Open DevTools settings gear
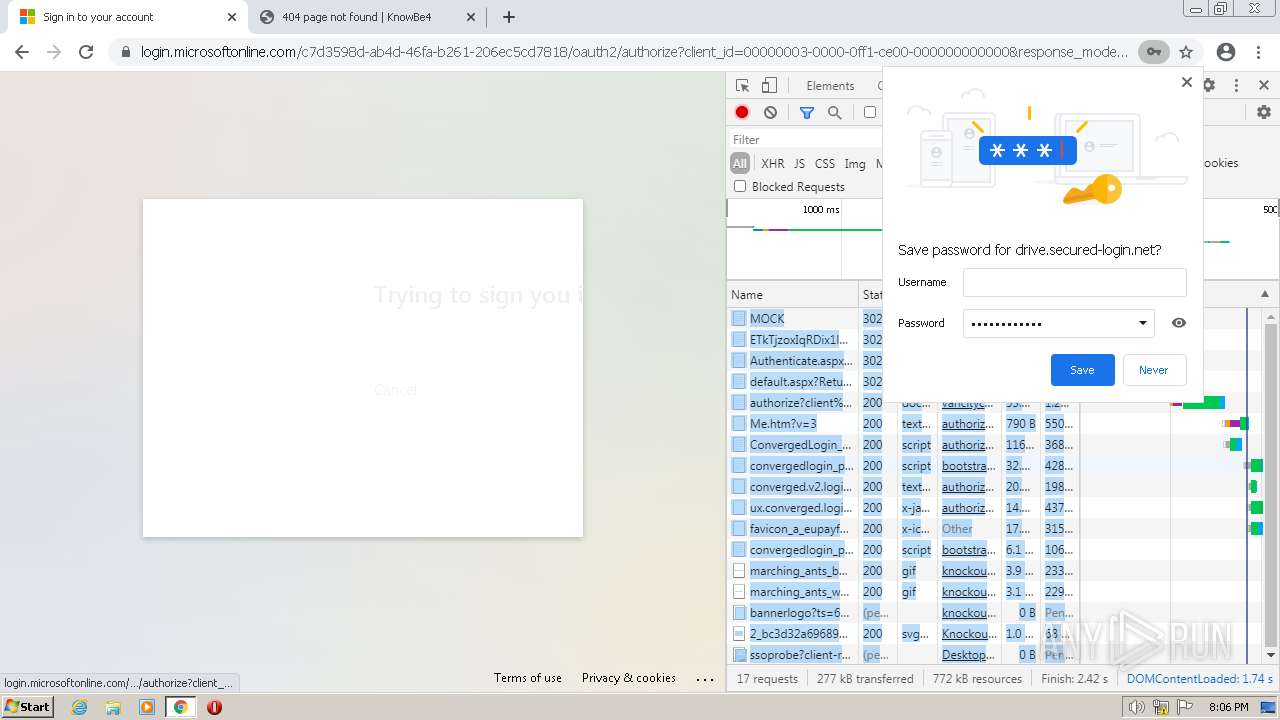Image resolution: width=1280 pixels, height=720 pixels. click(x=1209, y=86)
